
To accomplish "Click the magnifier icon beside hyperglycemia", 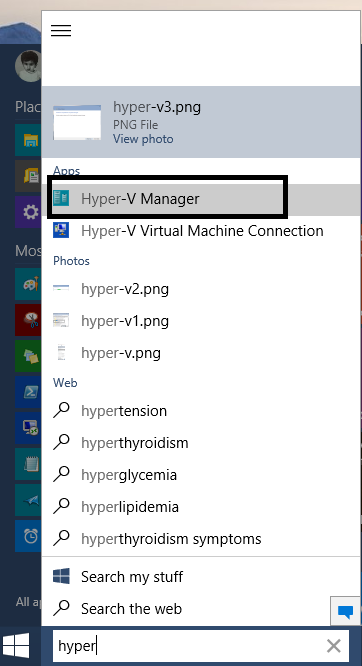I will coord(61,474).
